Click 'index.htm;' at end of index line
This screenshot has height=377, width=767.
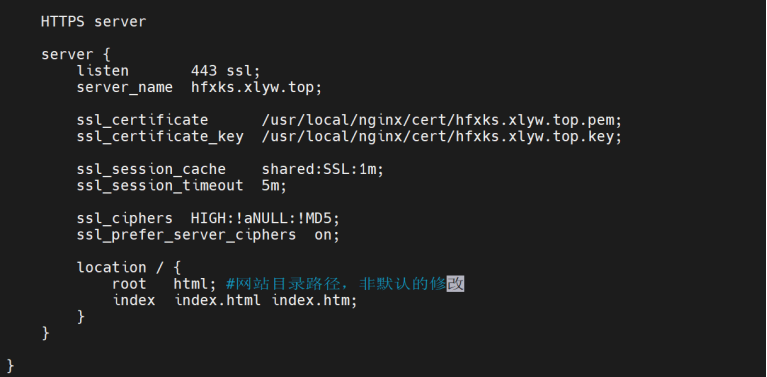[315, 300]
